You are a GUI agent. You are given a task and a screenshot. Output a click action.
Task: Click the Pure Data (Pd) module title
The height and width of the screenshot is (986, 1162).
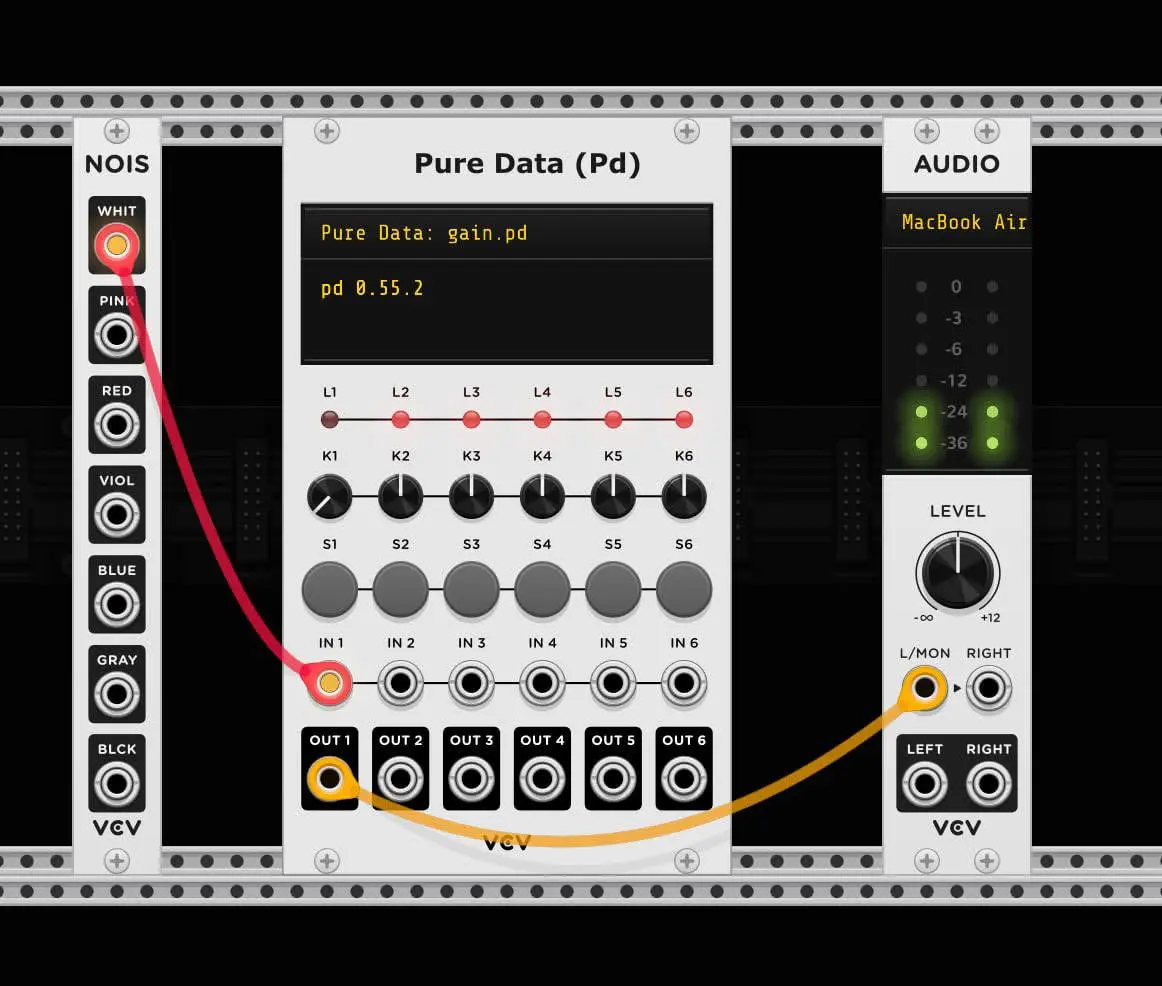click(x=527, y=164)
